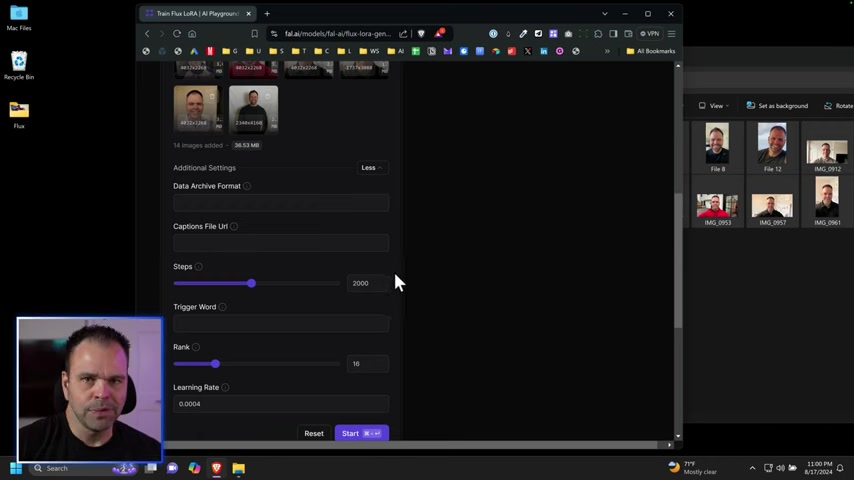Show info tooltip for Steps
854x480 pixels.
(x=199, y=267)
